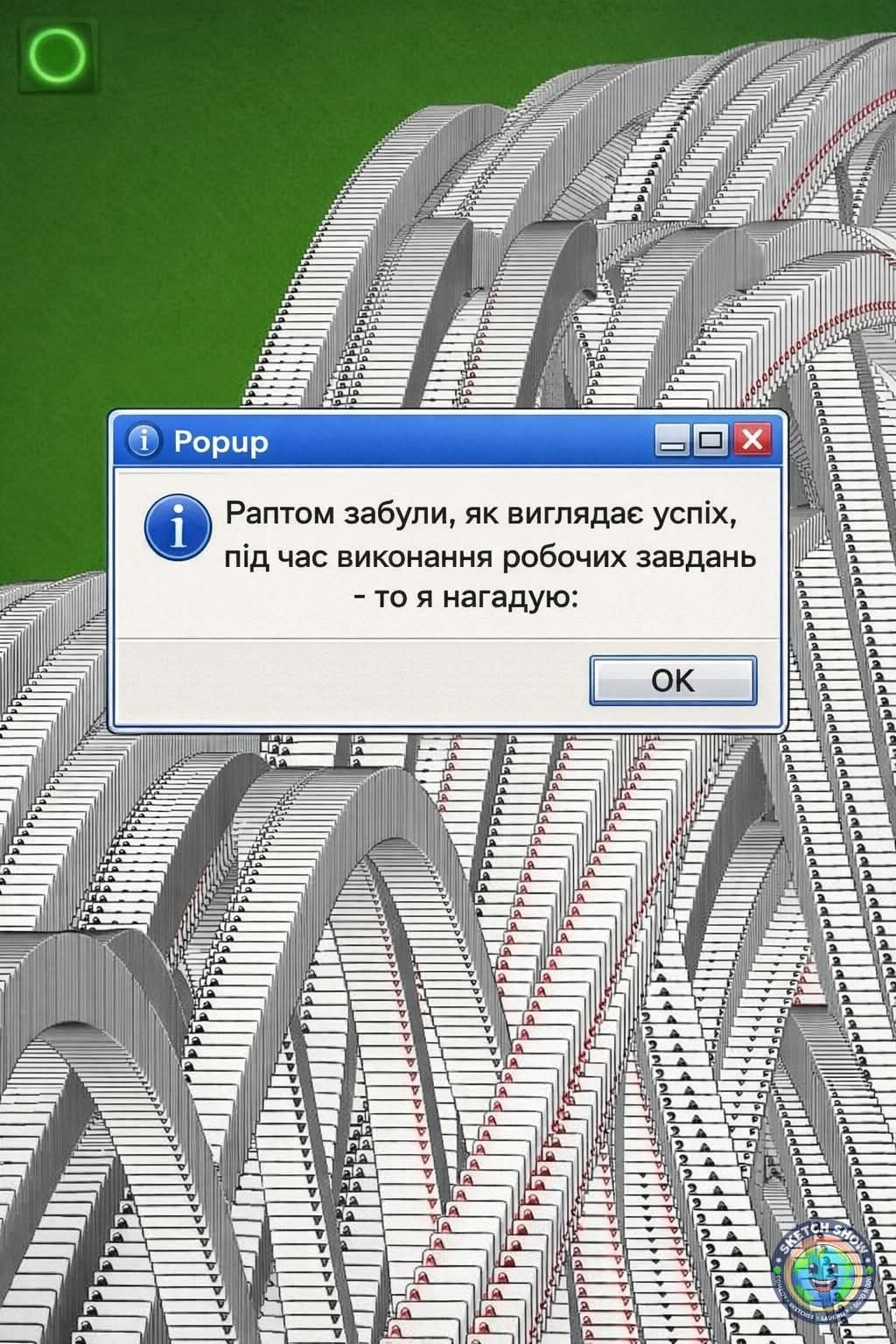
Task: Click the Popup title text
Action: [221, 442]
